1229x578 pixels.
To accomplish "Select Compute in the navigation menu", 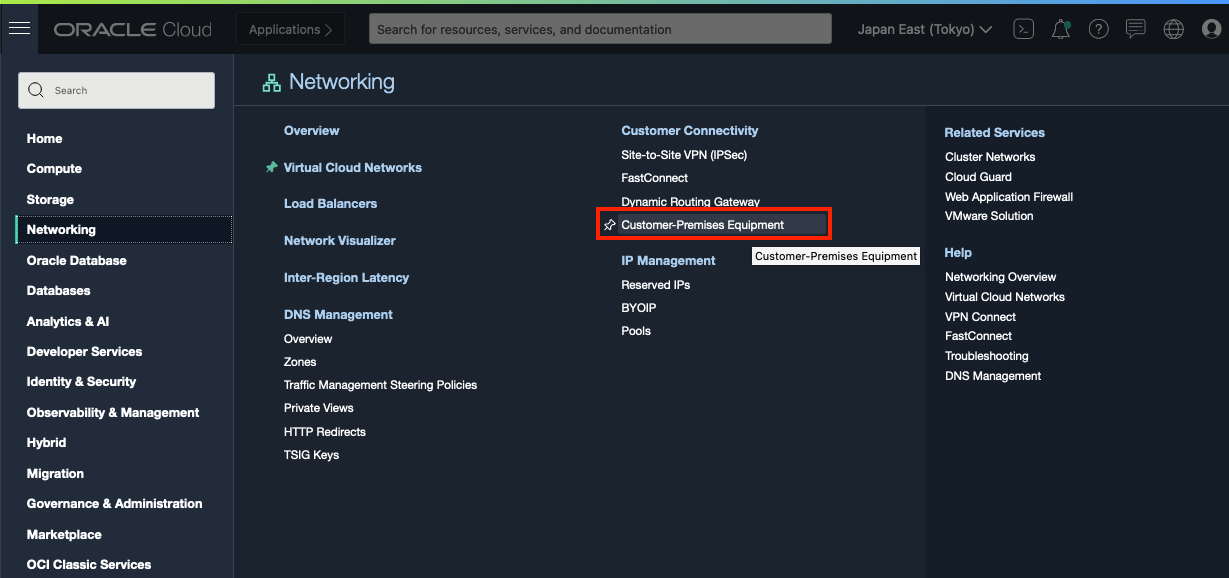I will 54,169.
